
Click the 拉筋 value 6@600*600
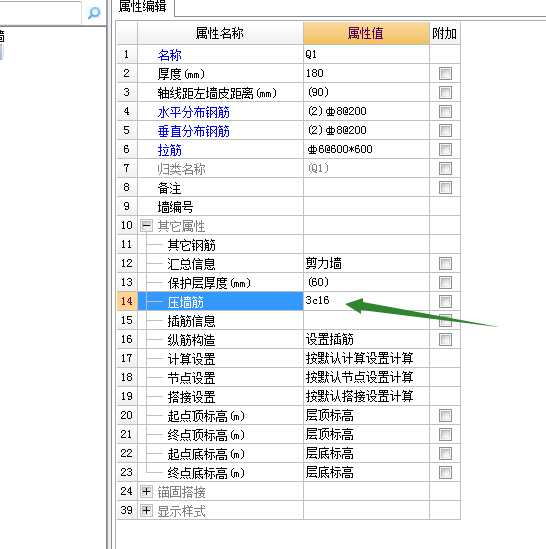tap(366, 150)
